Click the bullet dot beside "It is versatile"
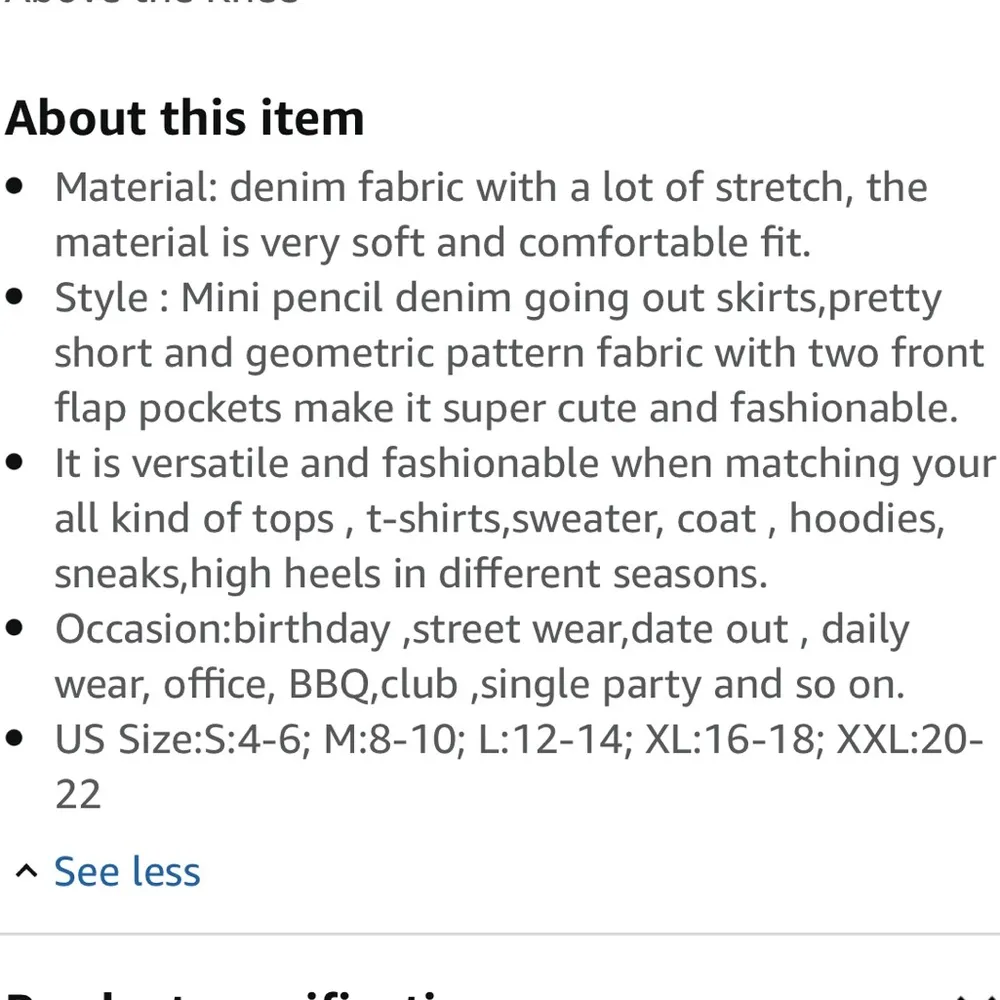This screenshot has height=1000, width=1000. [15, 463]
